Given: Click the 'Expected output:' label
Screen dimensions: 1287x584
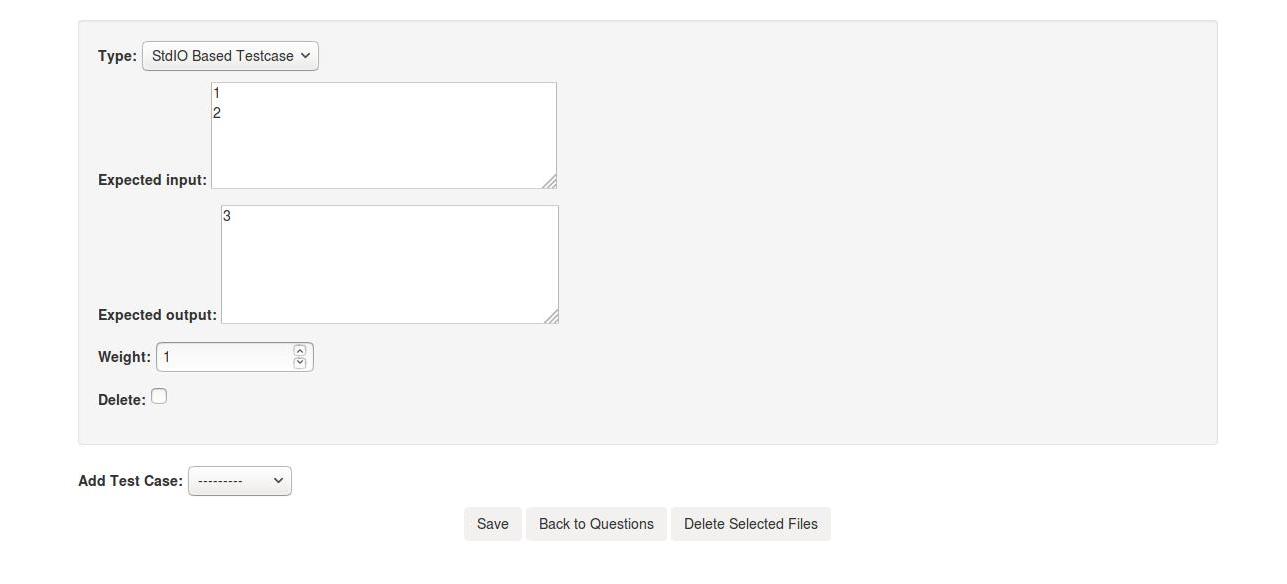Looking at the screenshot, I should coord(157,315).
